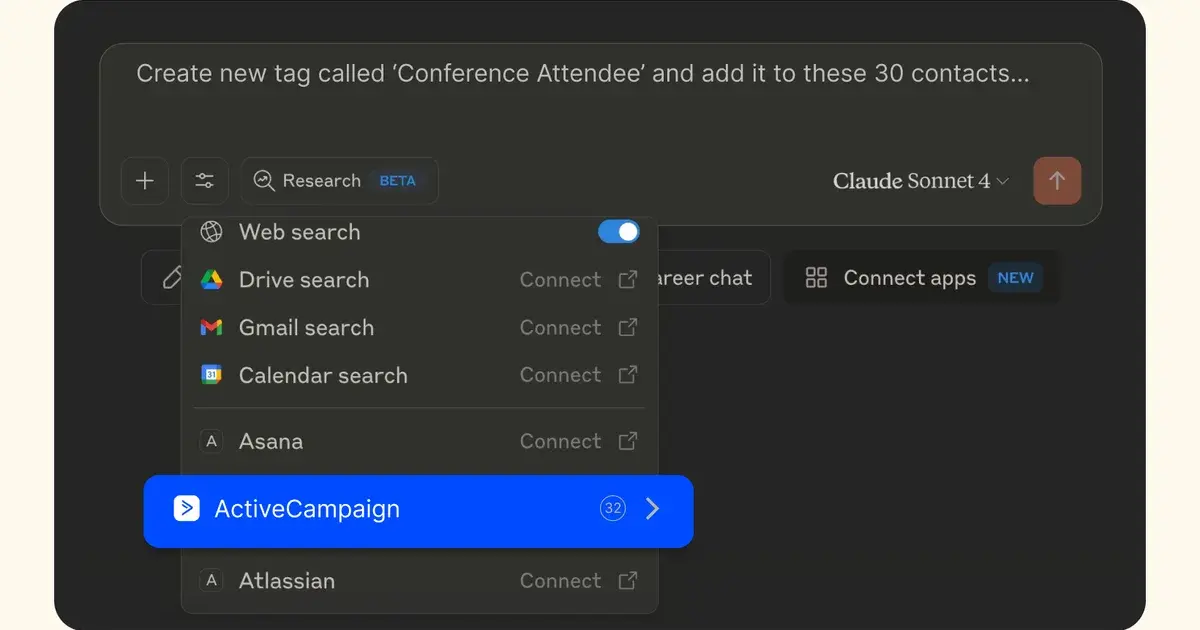Click the downward chevron next to Claude Sonnet 4
1200x630 pixels.
coord(1000,182)
